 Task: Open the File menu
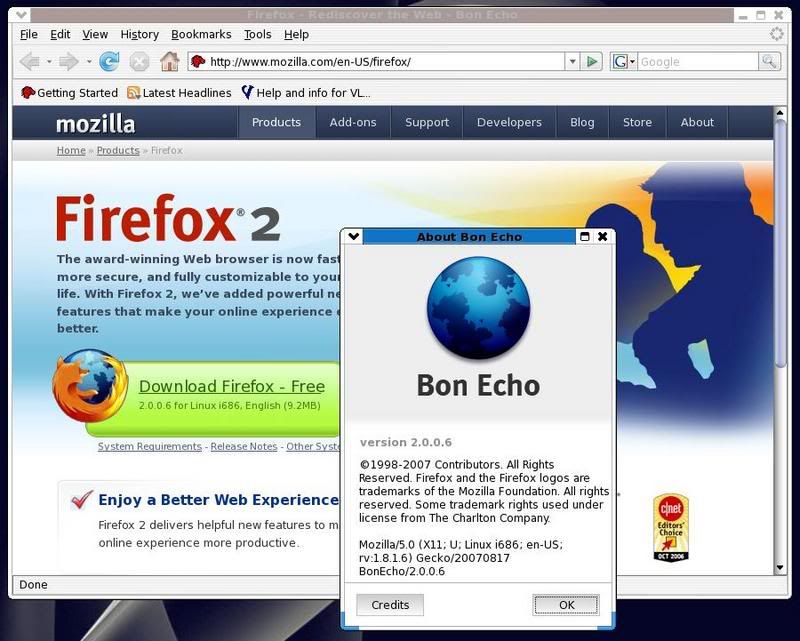click(29, 34)
